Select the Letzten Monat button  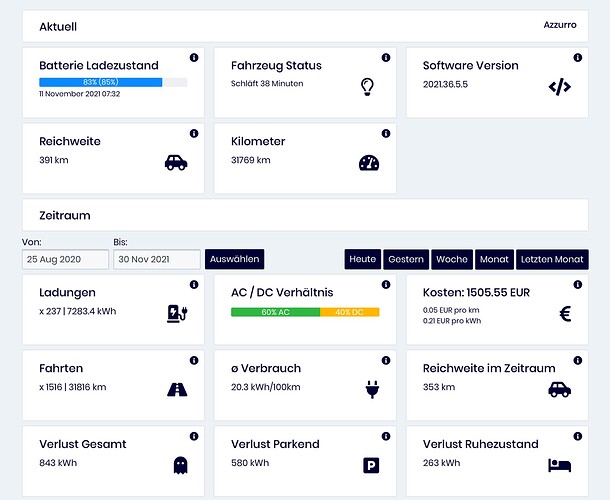(x=552, y=259)
